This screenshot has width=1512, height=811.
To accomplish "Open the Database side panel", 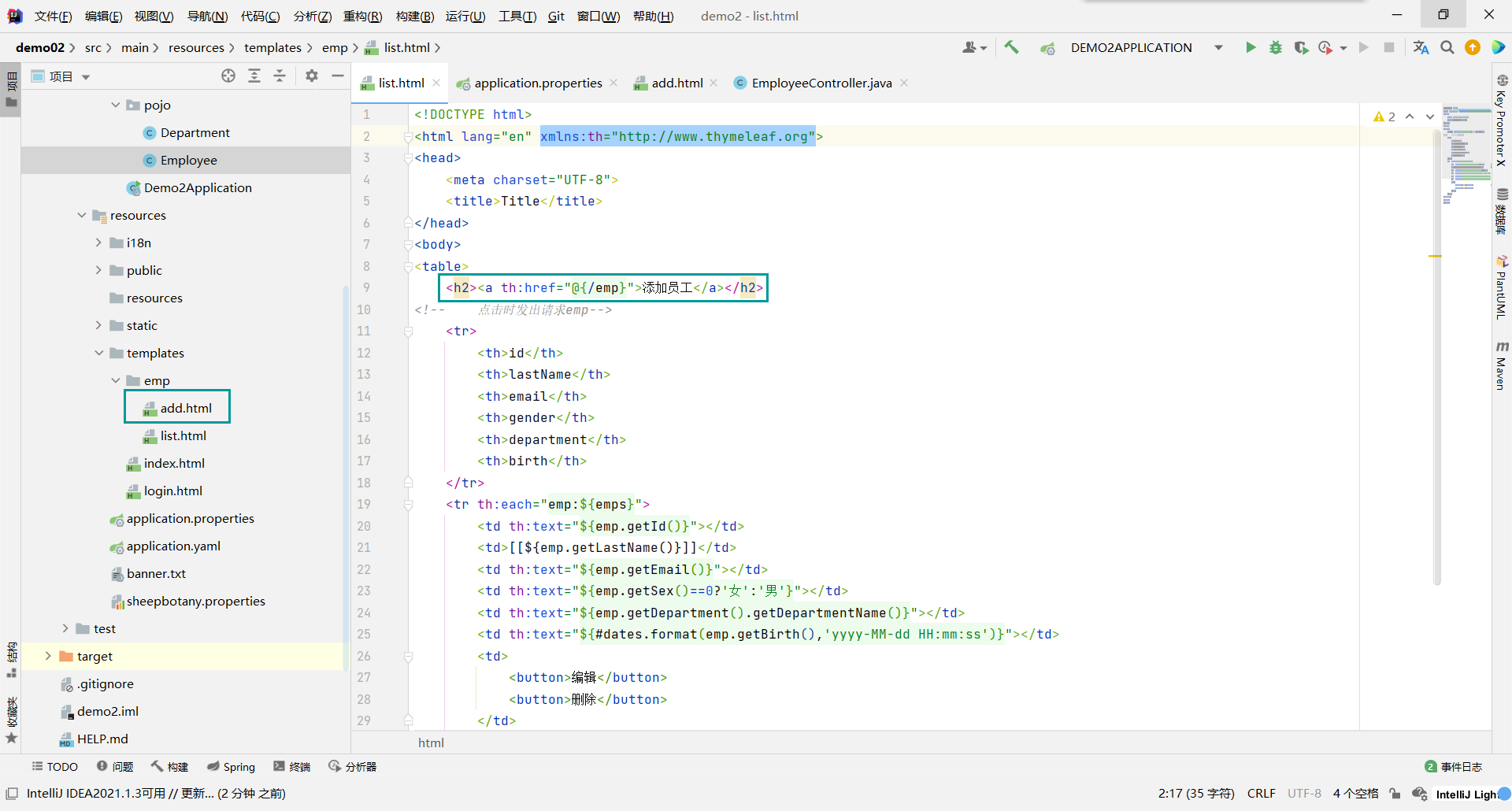I will [1502, 211].
